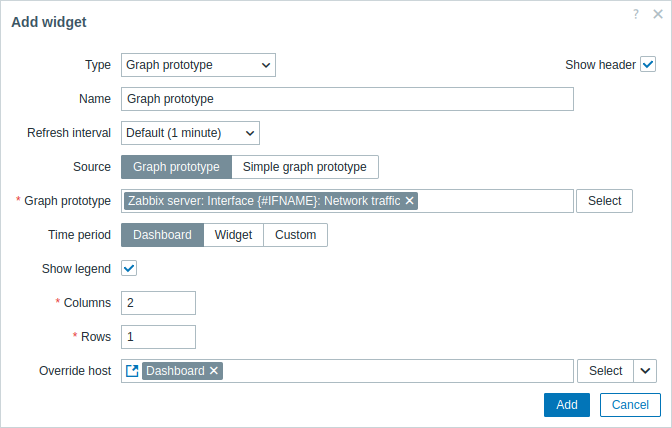
Task: Select Graph prototype source option
Action: pyautogui.click(x=176, y=167)
